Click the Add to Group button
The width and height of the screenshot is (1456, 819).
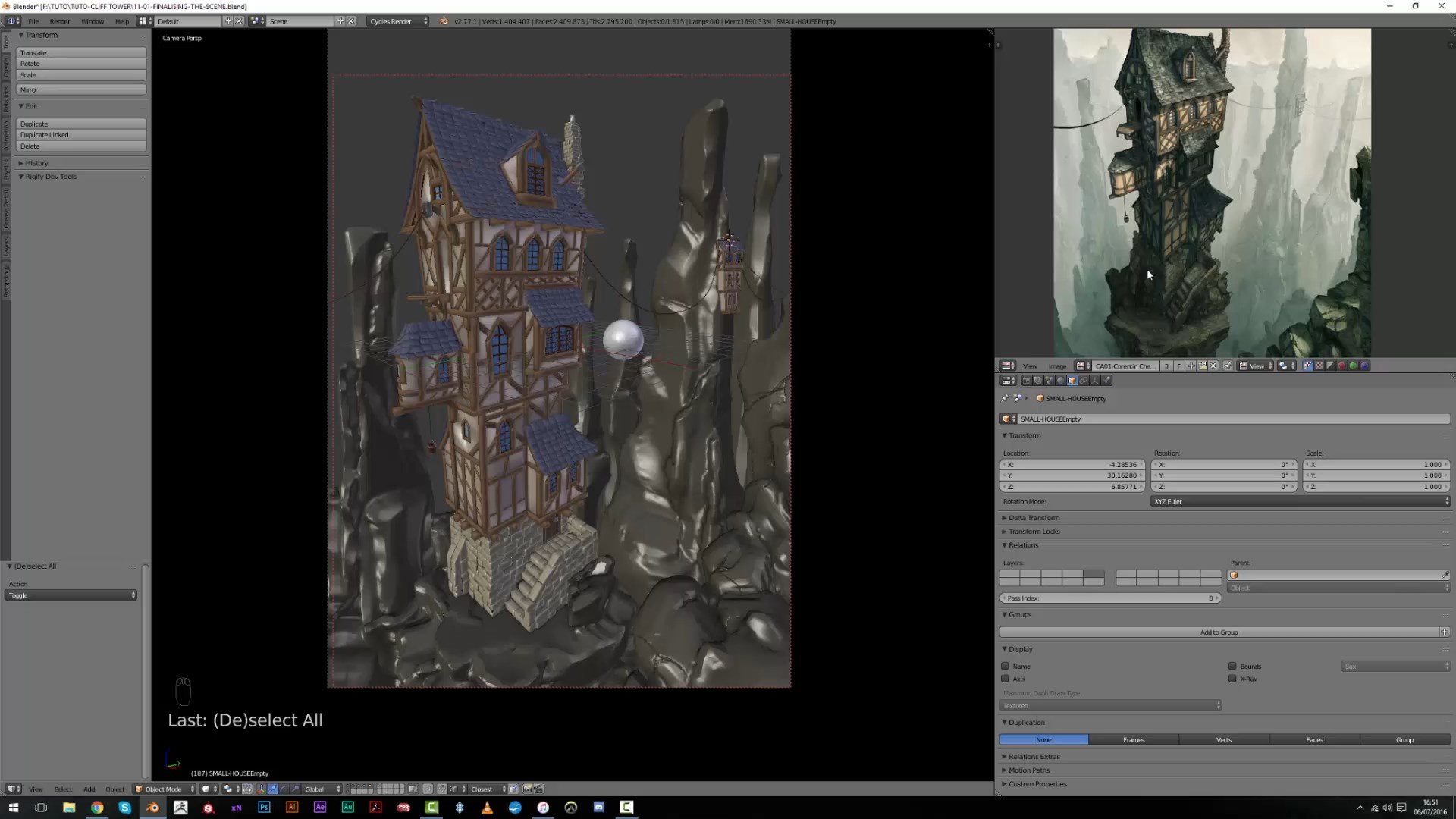pyautogui.click(x=1219, y=632)
